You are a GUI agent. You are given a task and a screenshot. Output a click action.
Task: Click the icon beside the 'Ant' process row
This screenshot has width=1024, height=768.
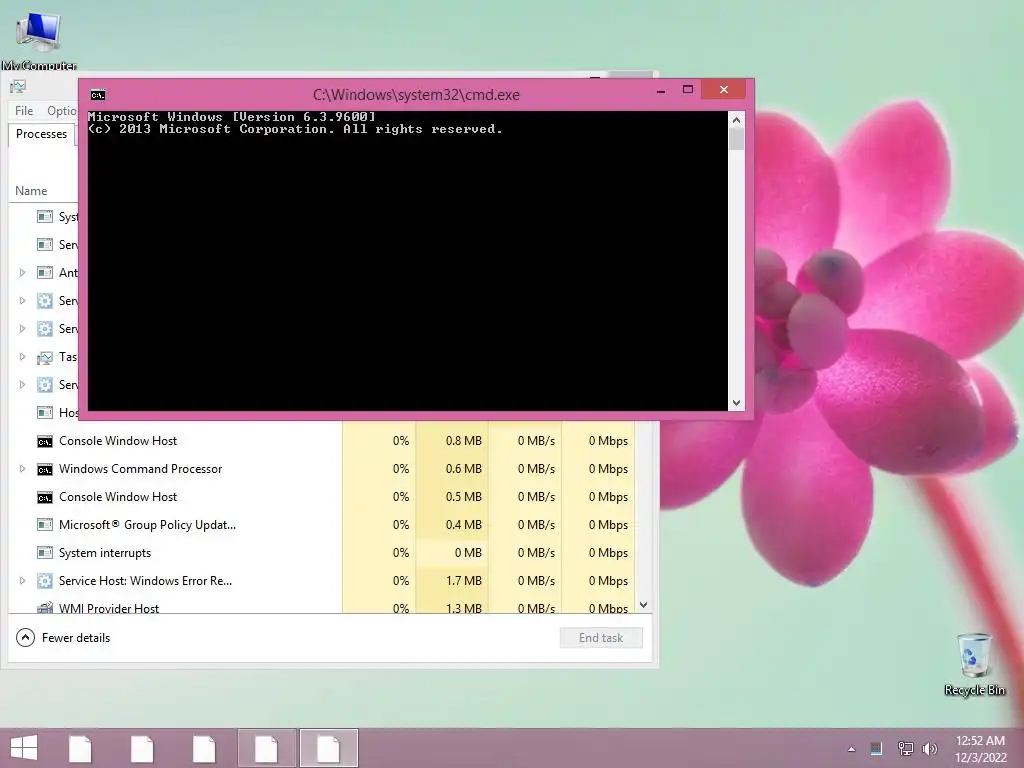(44, 272)
